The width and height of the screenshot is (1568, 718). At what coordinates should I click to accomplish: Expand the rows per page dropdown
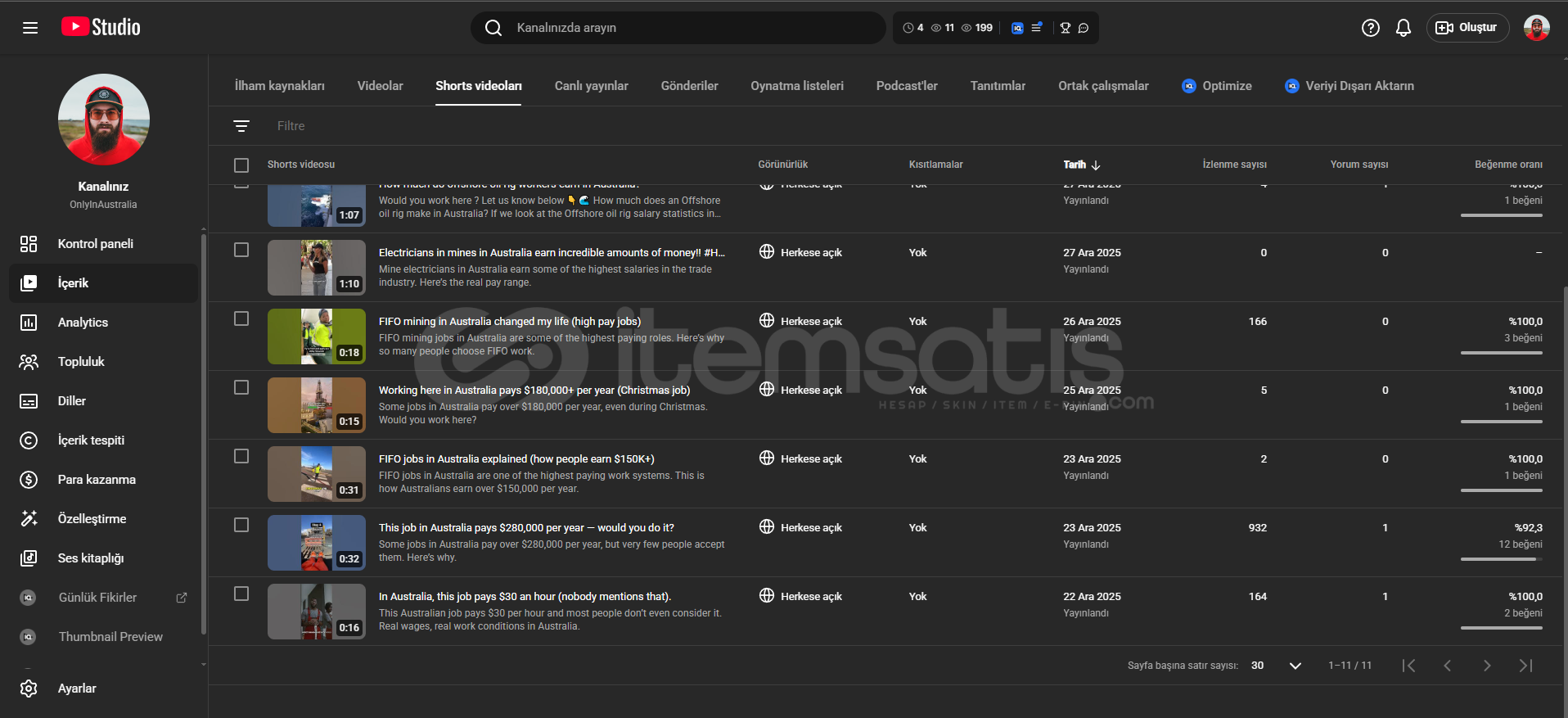1295,666
